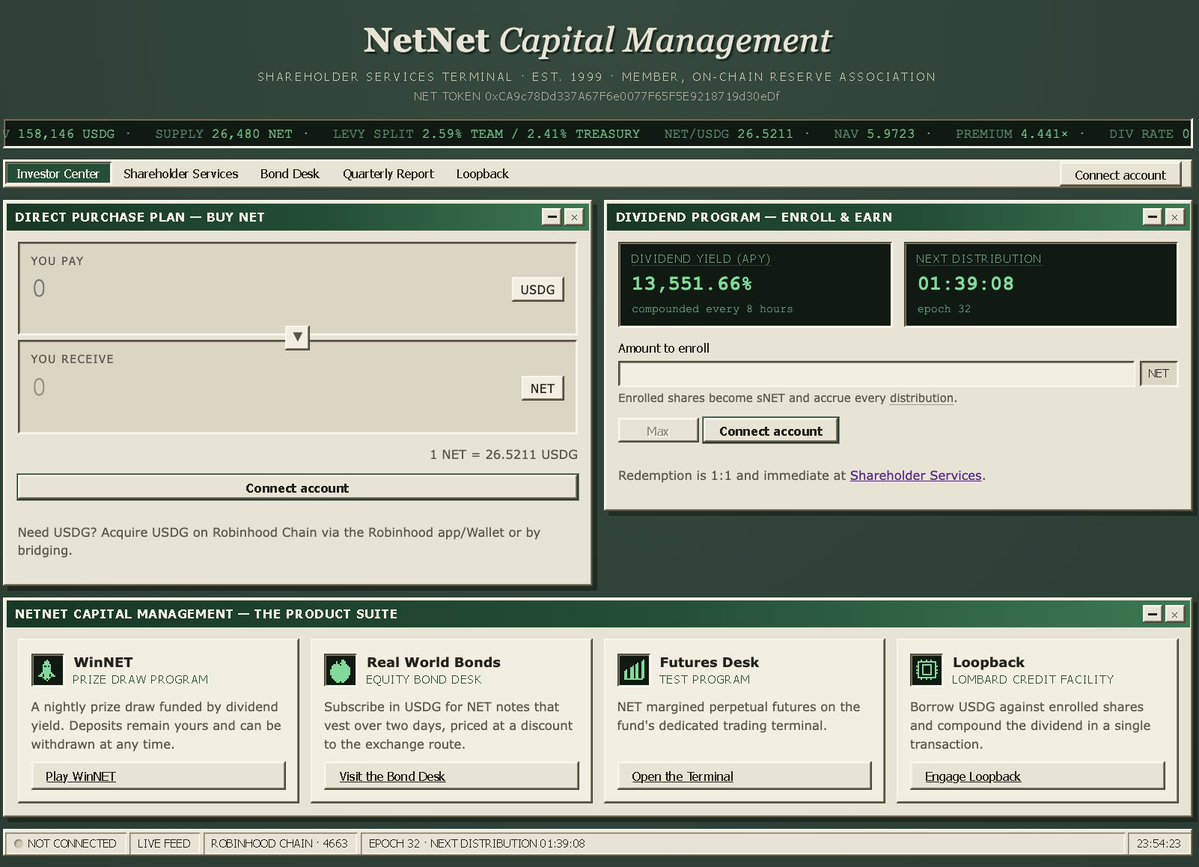Minimize the Direct Purchase Plan panel
The width and height of the screenshot is (1199, 867).
click(x=551, y=217)
